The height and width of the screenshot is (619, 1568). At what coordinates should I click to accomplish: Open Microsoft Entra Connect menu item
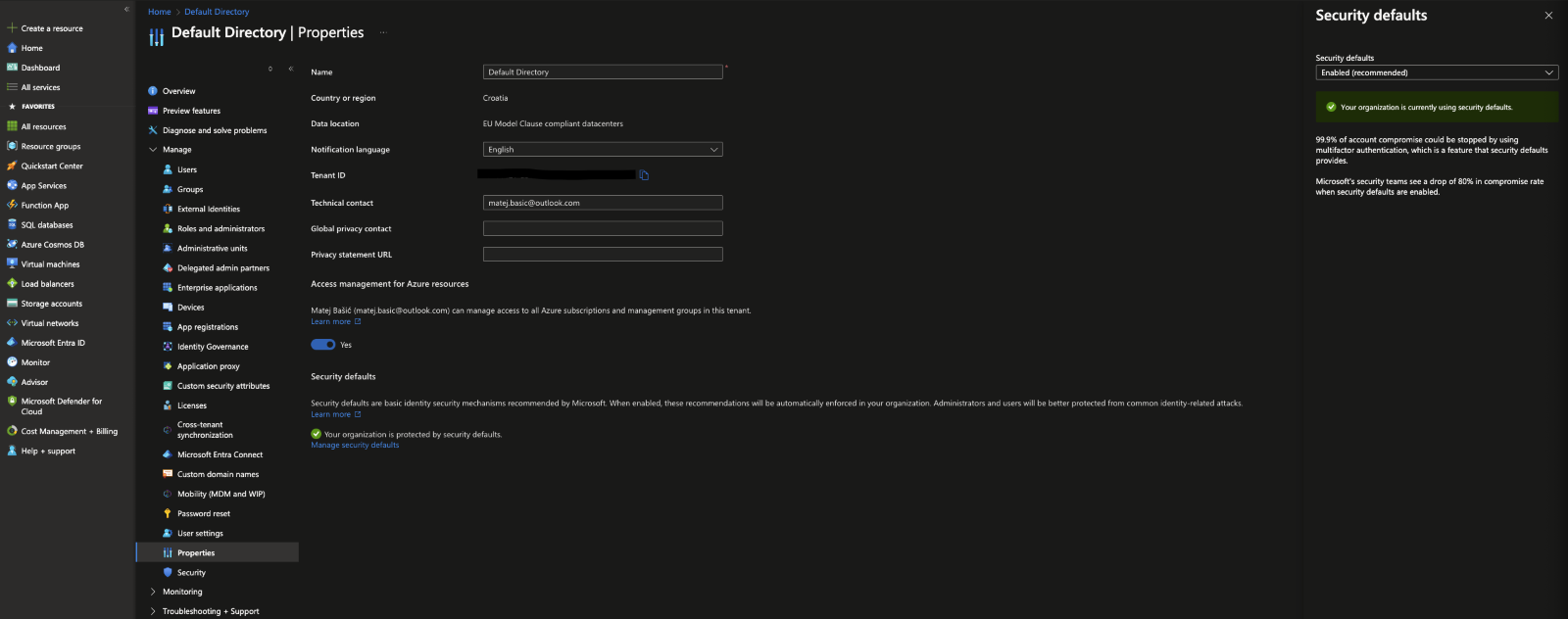(220, 454)
